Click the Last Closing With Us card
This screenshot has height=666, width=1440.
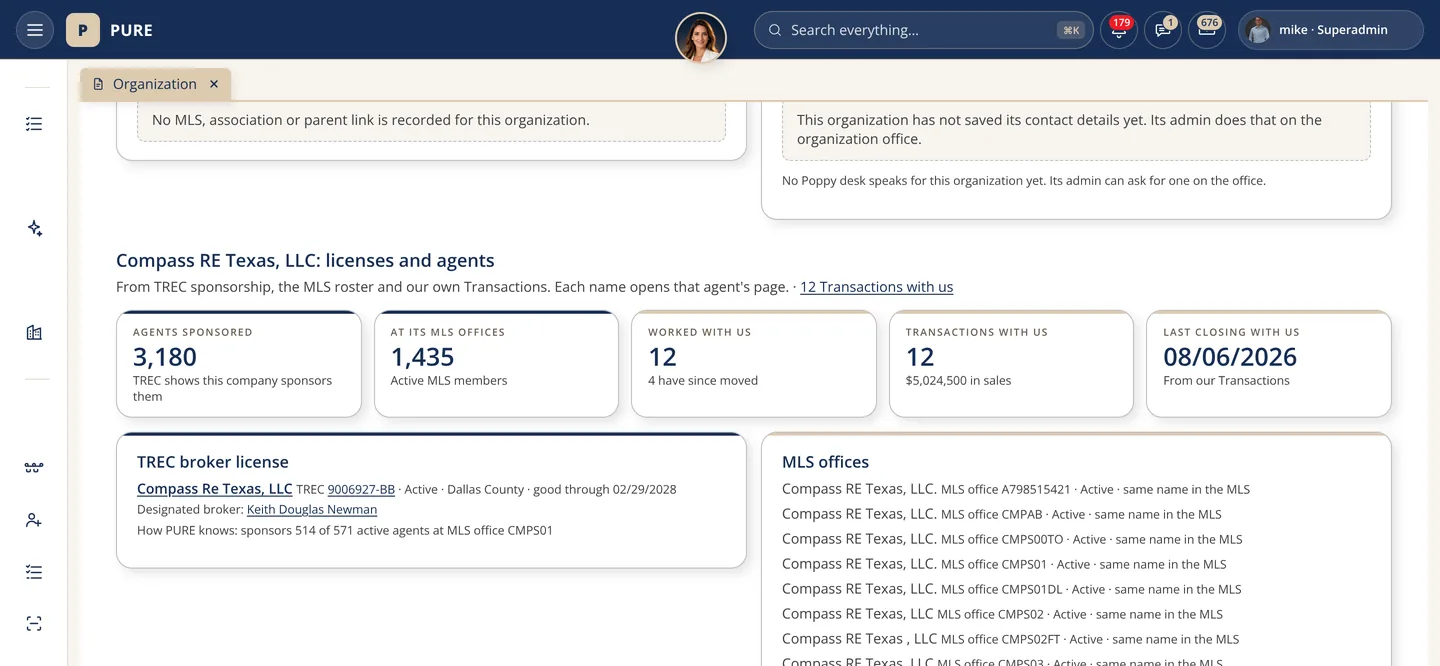tap(1269, 364)
